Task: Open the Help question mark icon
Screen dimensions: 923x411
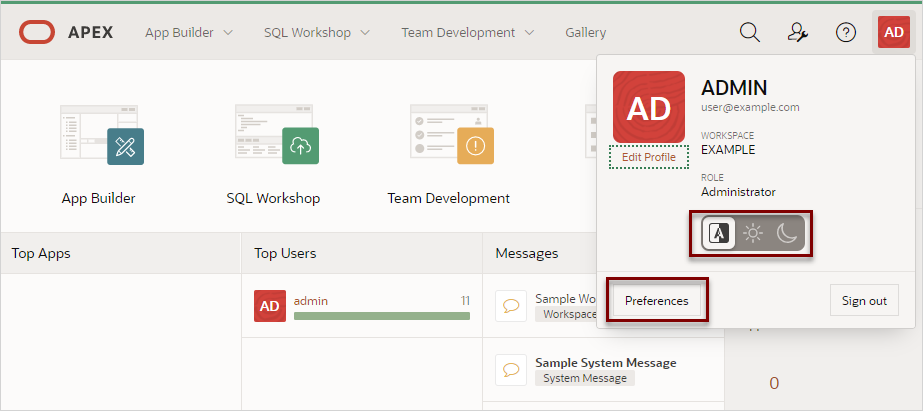Action: click(x=846, y=32)
